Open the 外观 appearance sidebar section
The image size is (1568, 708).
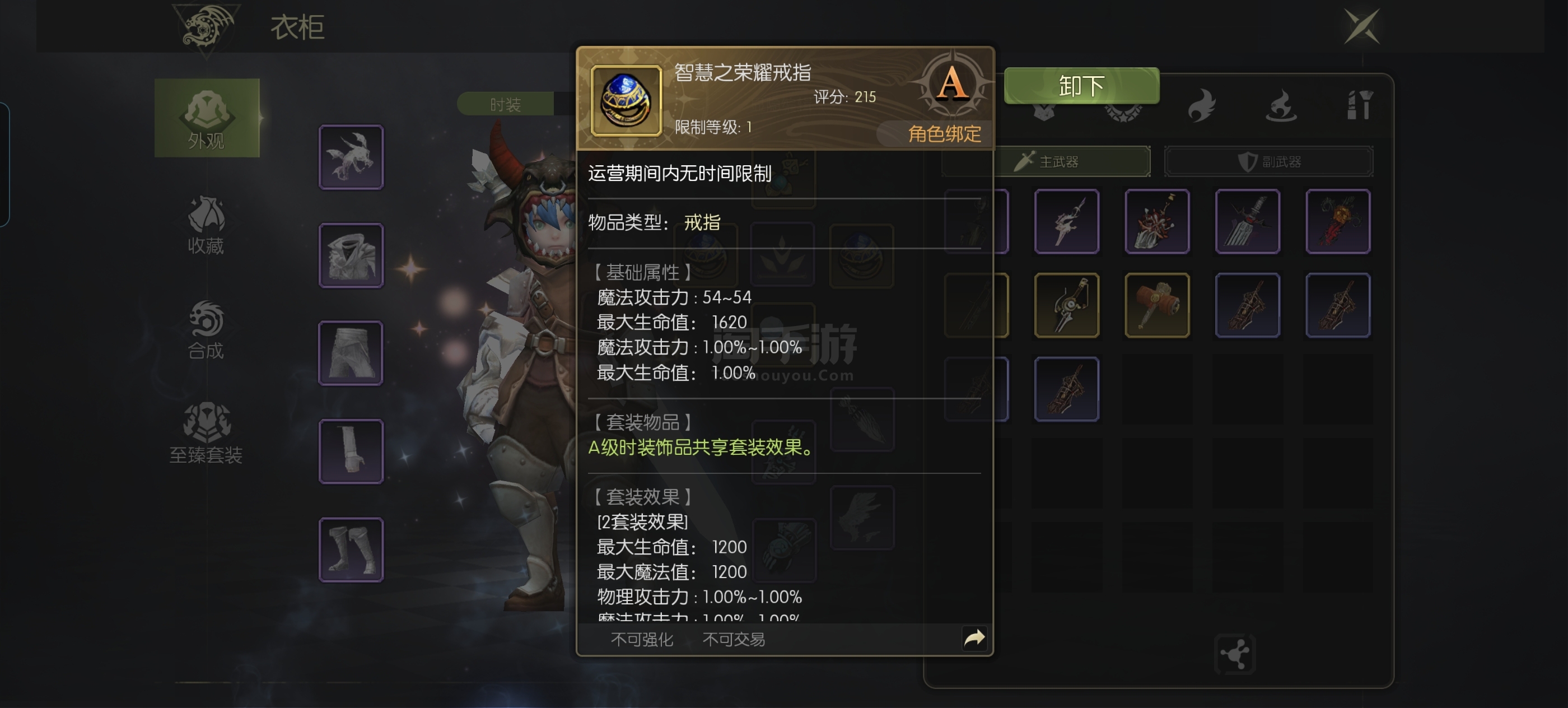coord(207,118)
